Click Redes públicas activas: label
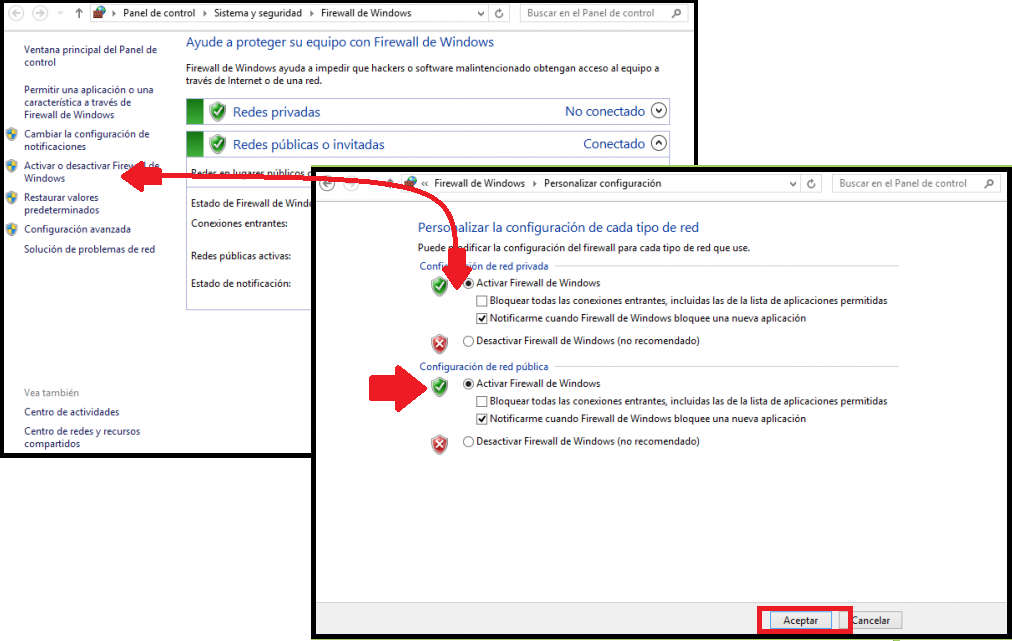The width and height of the screenshot is (1012, 641). [241, 256]
